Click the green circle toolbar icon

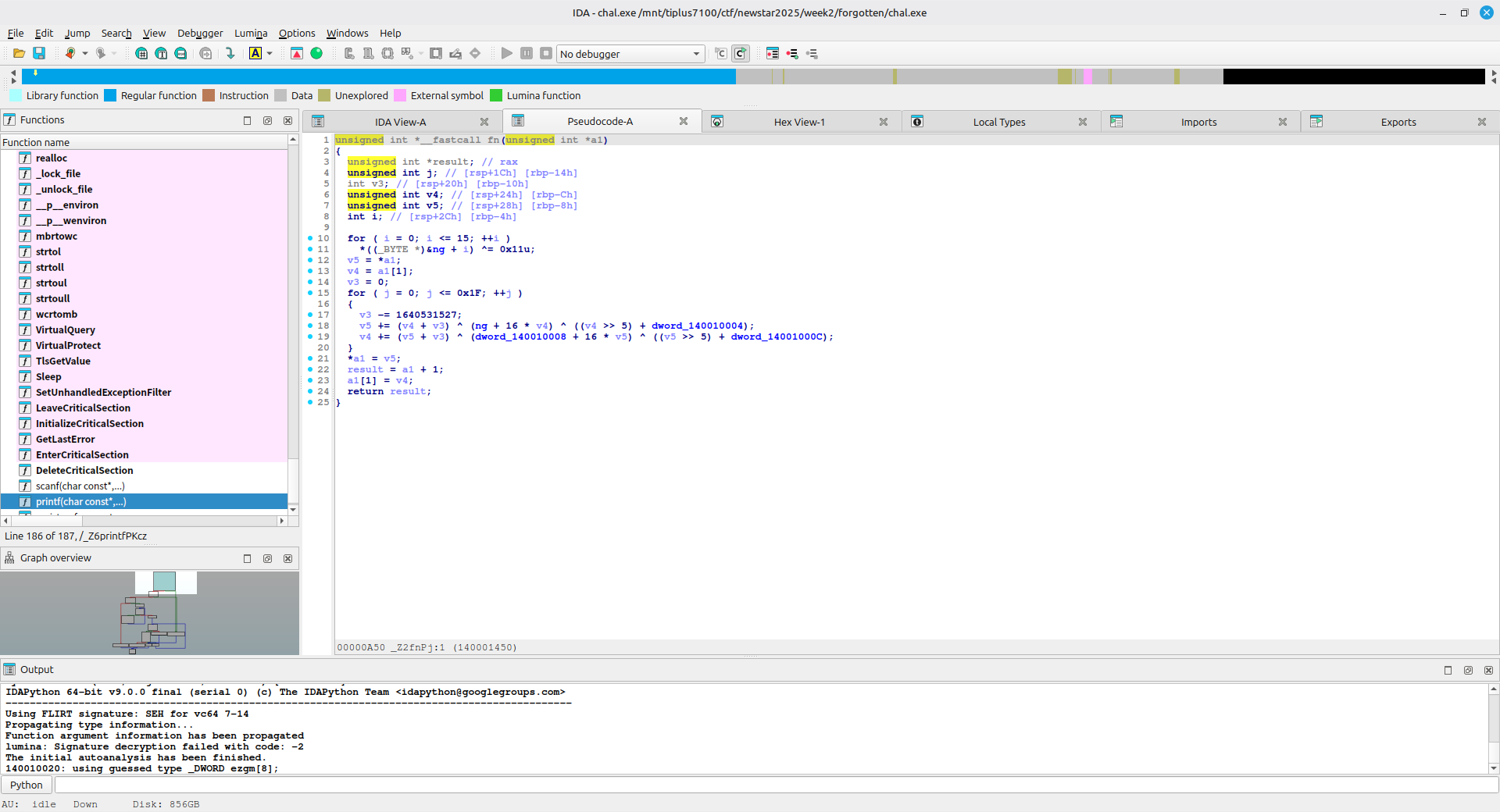[316, 53]
